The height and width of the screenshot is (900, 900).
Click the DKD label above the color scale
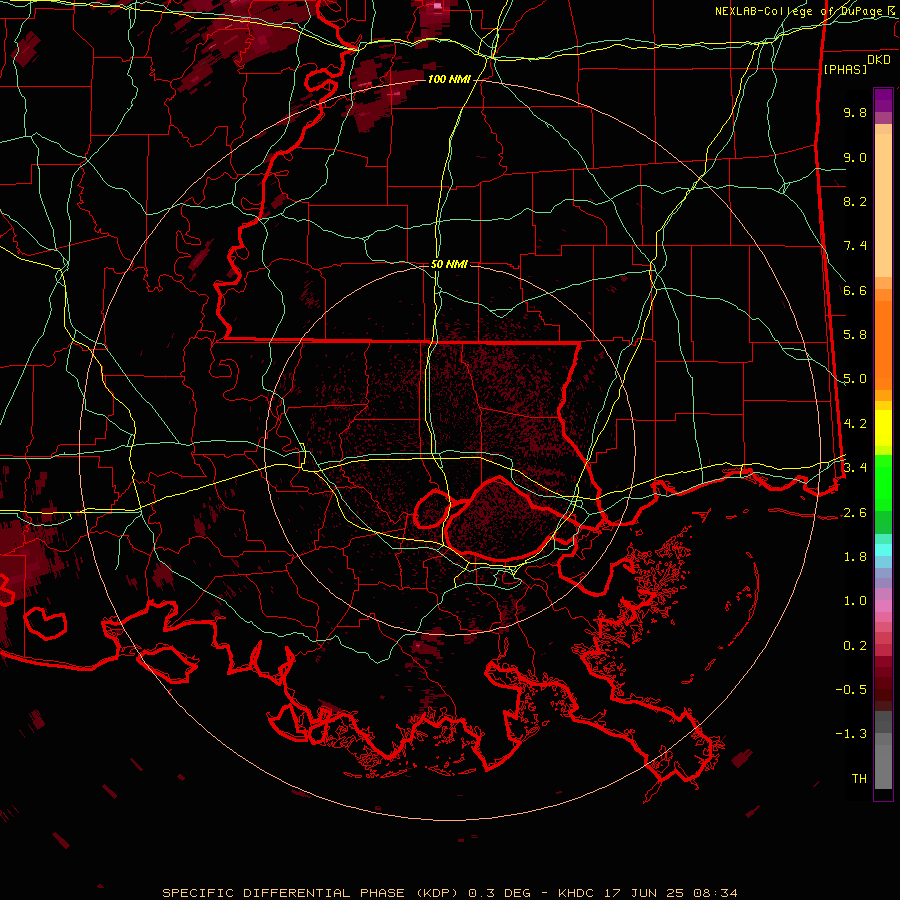879,60
